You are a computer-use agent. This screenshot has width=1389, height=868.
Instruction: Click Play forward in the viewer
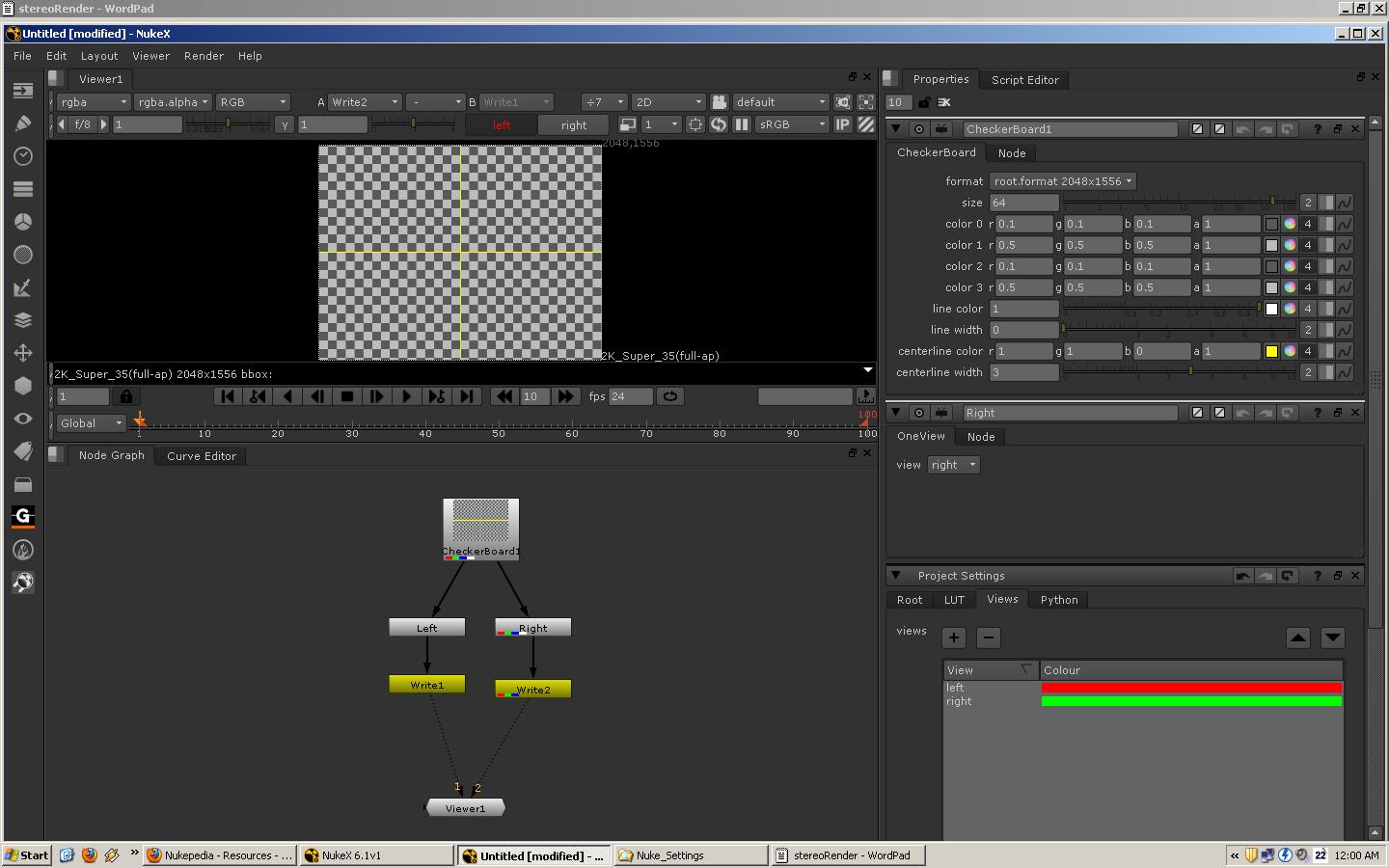(407, 396)
